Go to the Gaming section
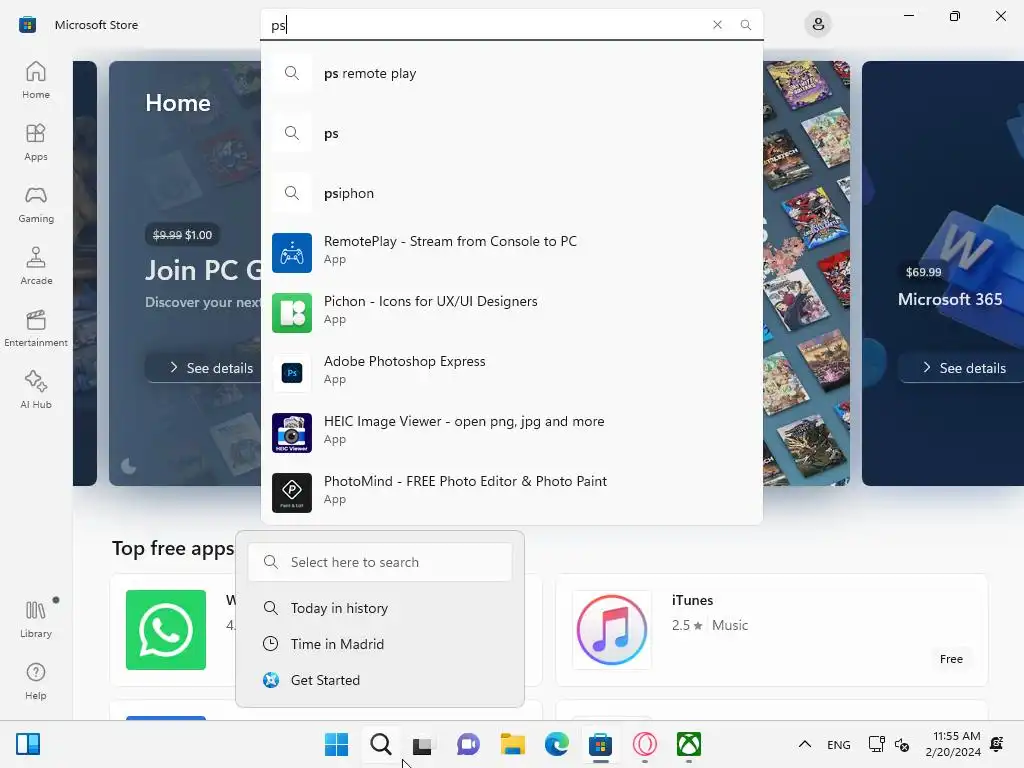This screenshot has height=768, width=1024. tap(36, 204)
